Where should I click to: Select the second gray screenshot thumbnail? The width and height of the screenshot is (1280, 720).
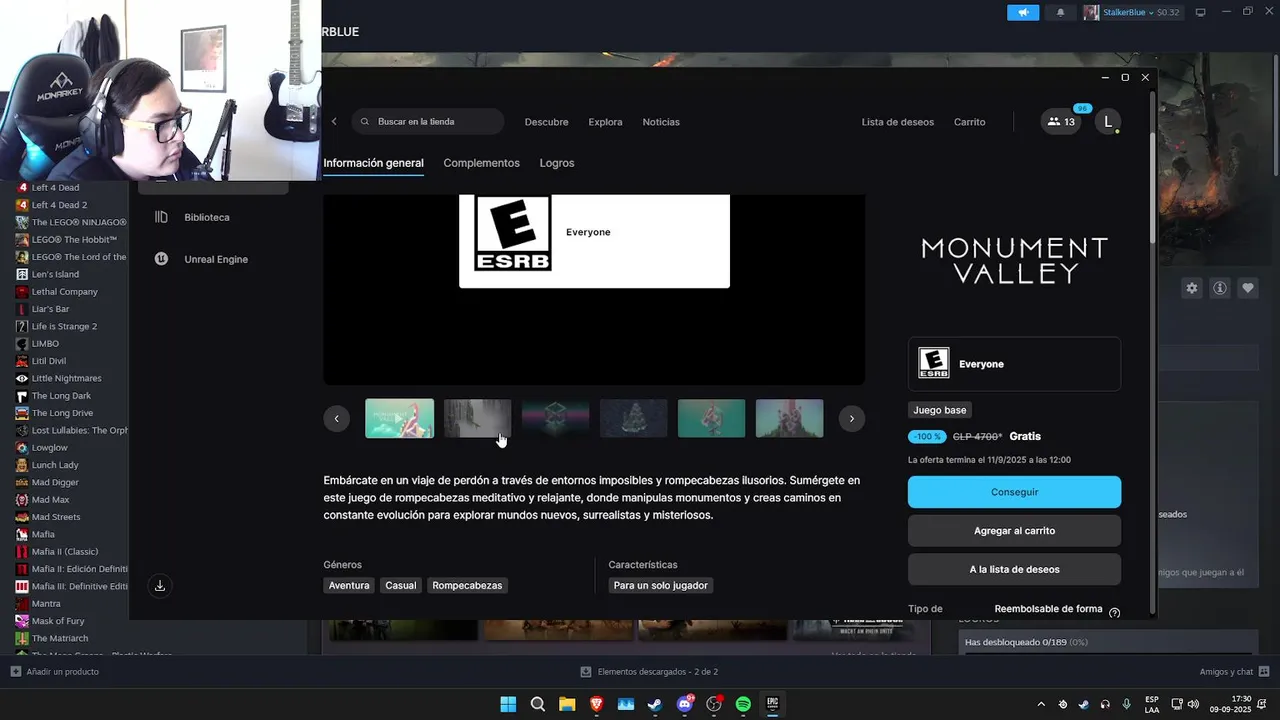point(477,419)
